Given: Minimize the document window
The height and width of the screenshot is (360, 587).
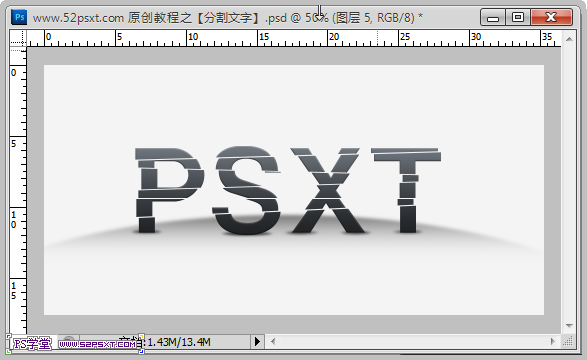Looking at the screenshot, I should (493, 17).
